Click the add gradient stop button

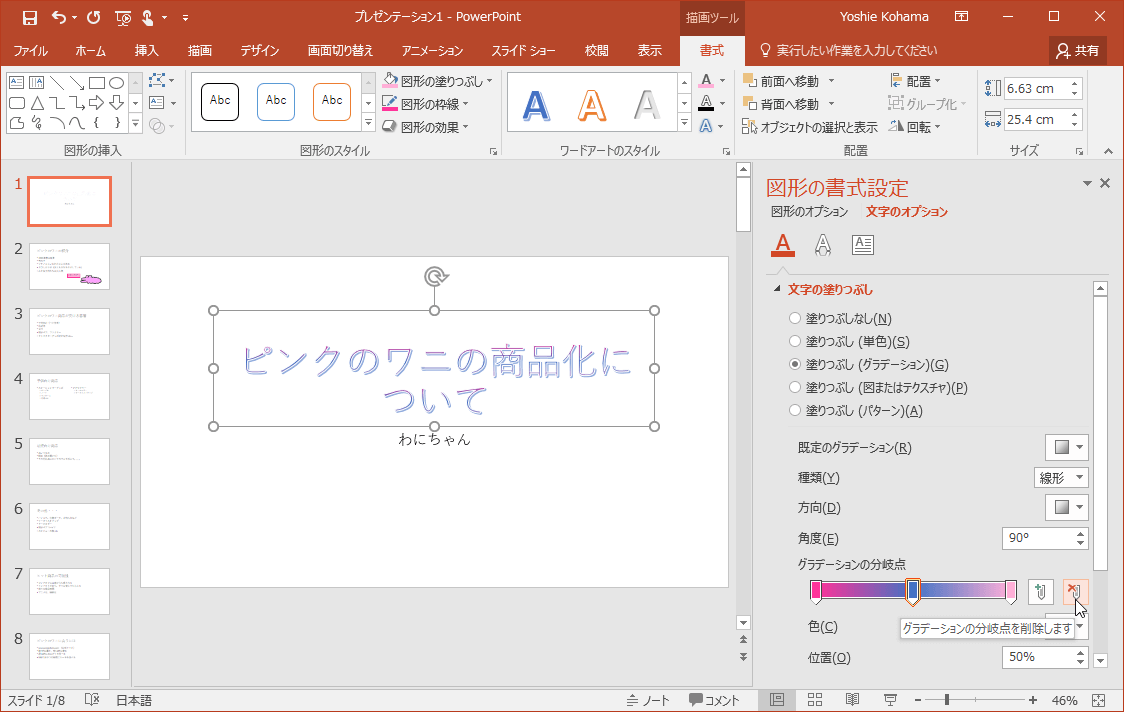pyautogui.click(x=1041, y=591)
